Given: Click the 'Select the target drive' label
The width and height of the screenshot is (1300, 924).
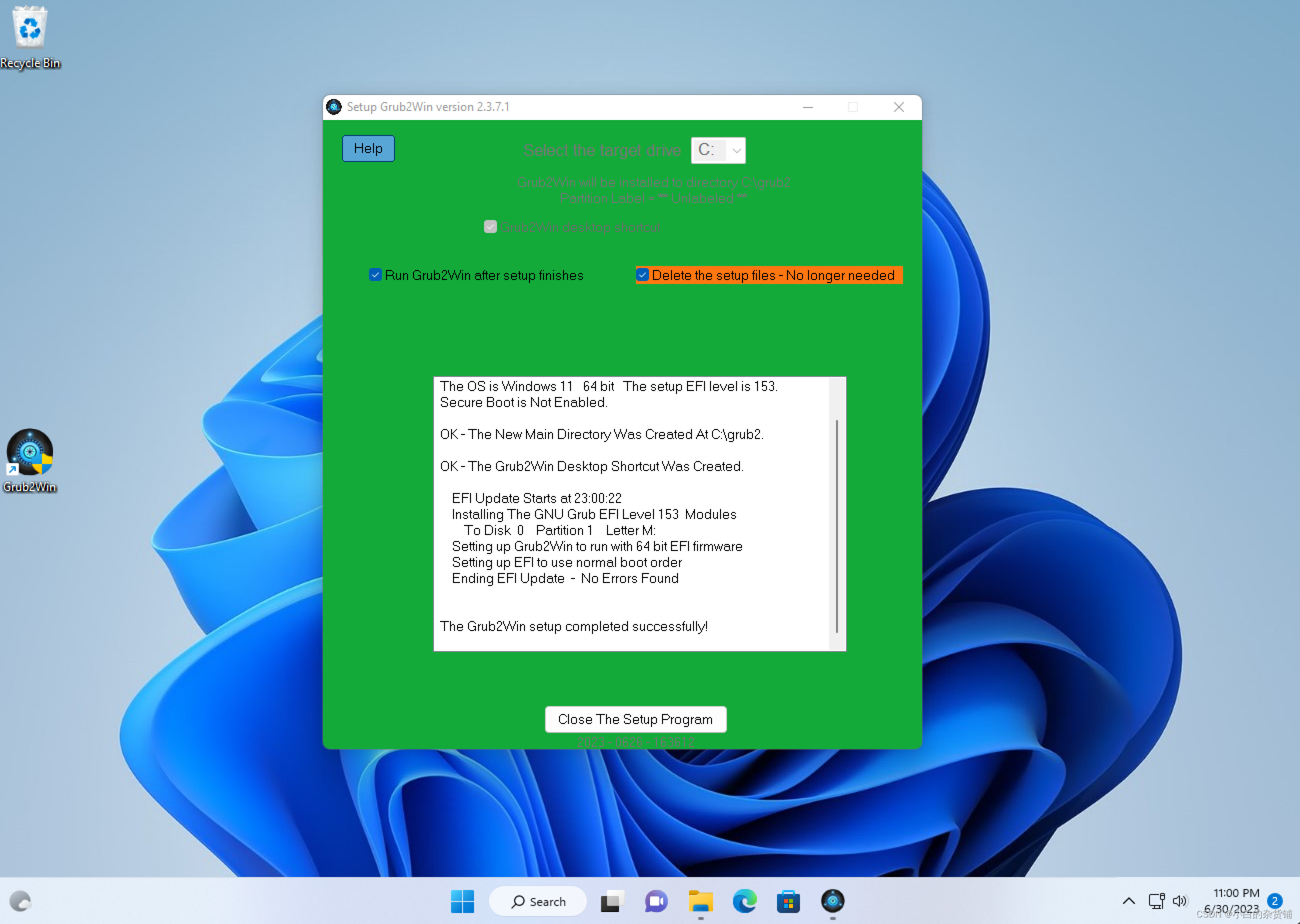Looking at the screenshot, I should click(602, 150).
